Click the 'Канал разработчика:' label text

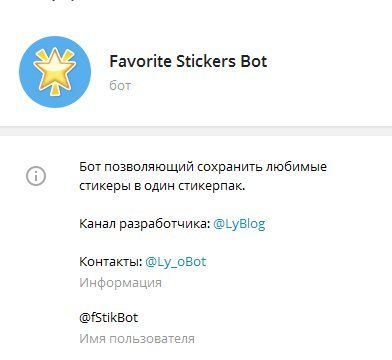coord(145,224)
